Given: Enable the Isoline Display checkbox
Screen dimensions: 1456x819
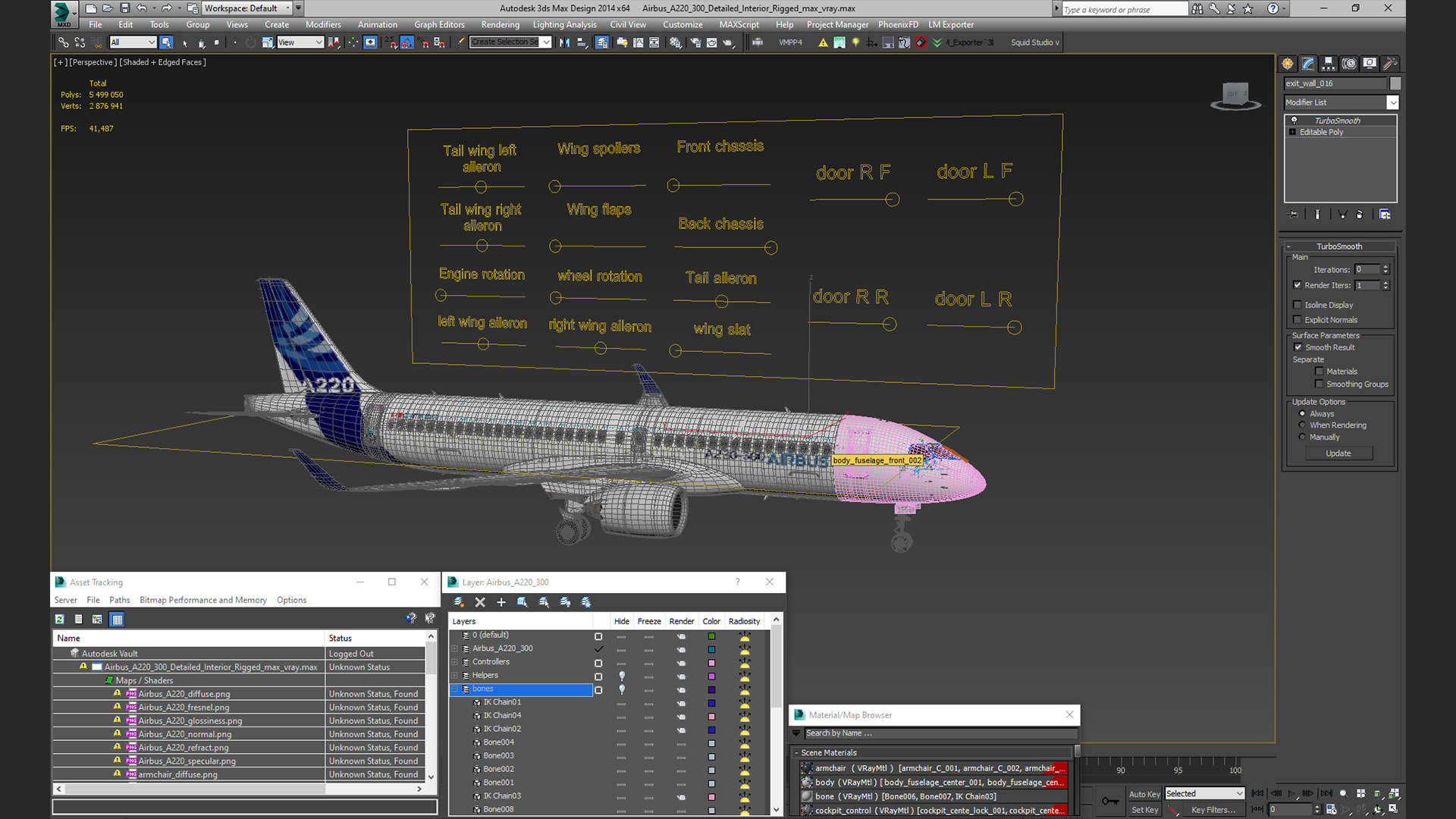Looking at the screenshot, I should [x=1298, y=305].
